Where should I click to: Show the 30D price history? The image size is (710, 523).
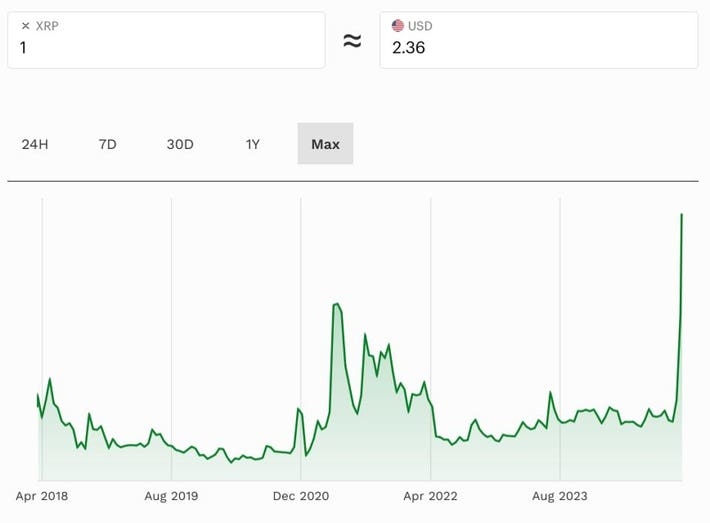[180, 144]
